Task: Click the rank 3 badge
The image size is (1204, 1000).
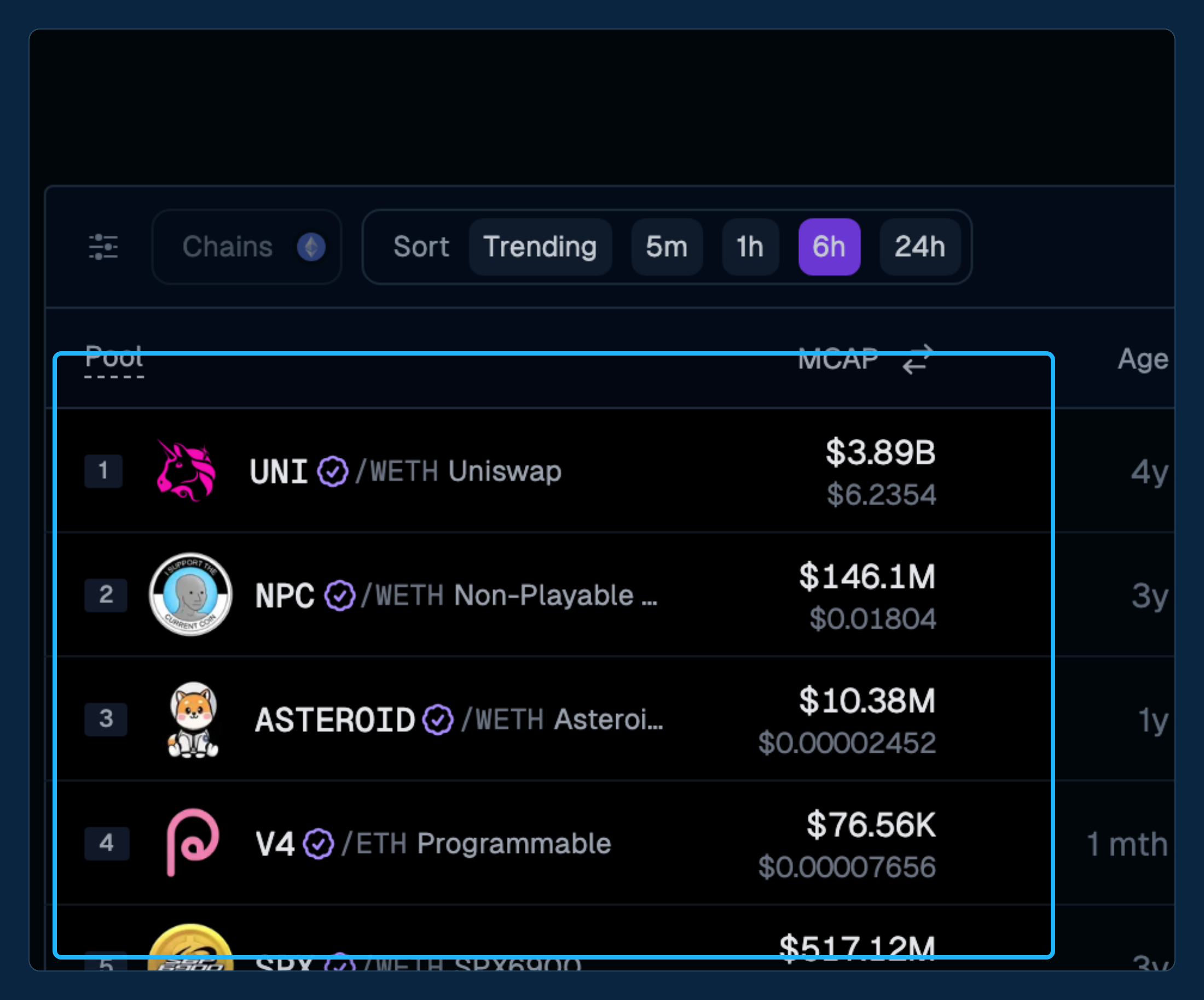Action: coord(106,719)
